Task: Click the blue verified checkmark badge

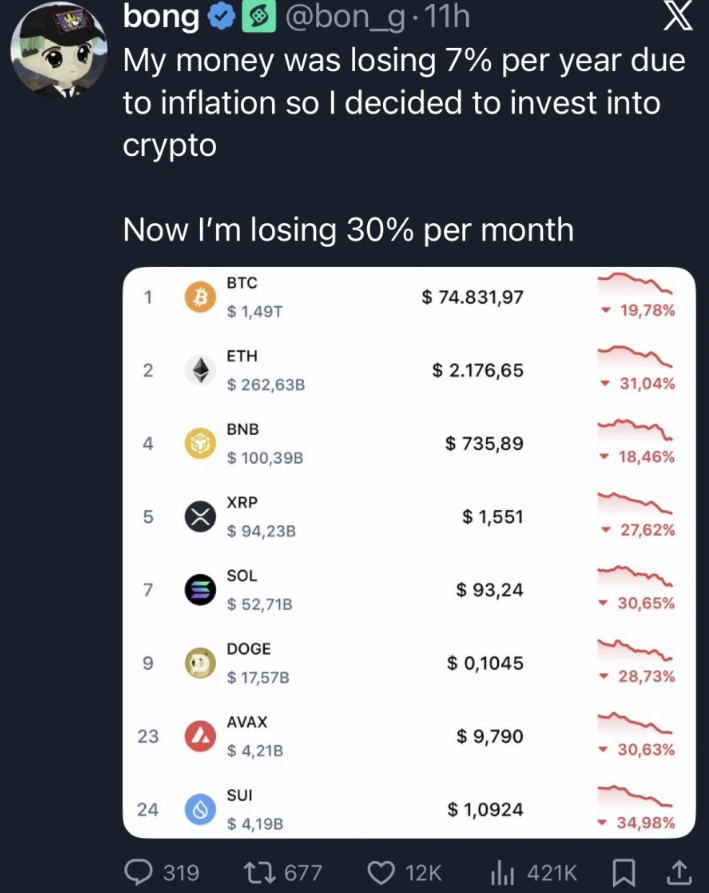Action: (223, 17)
